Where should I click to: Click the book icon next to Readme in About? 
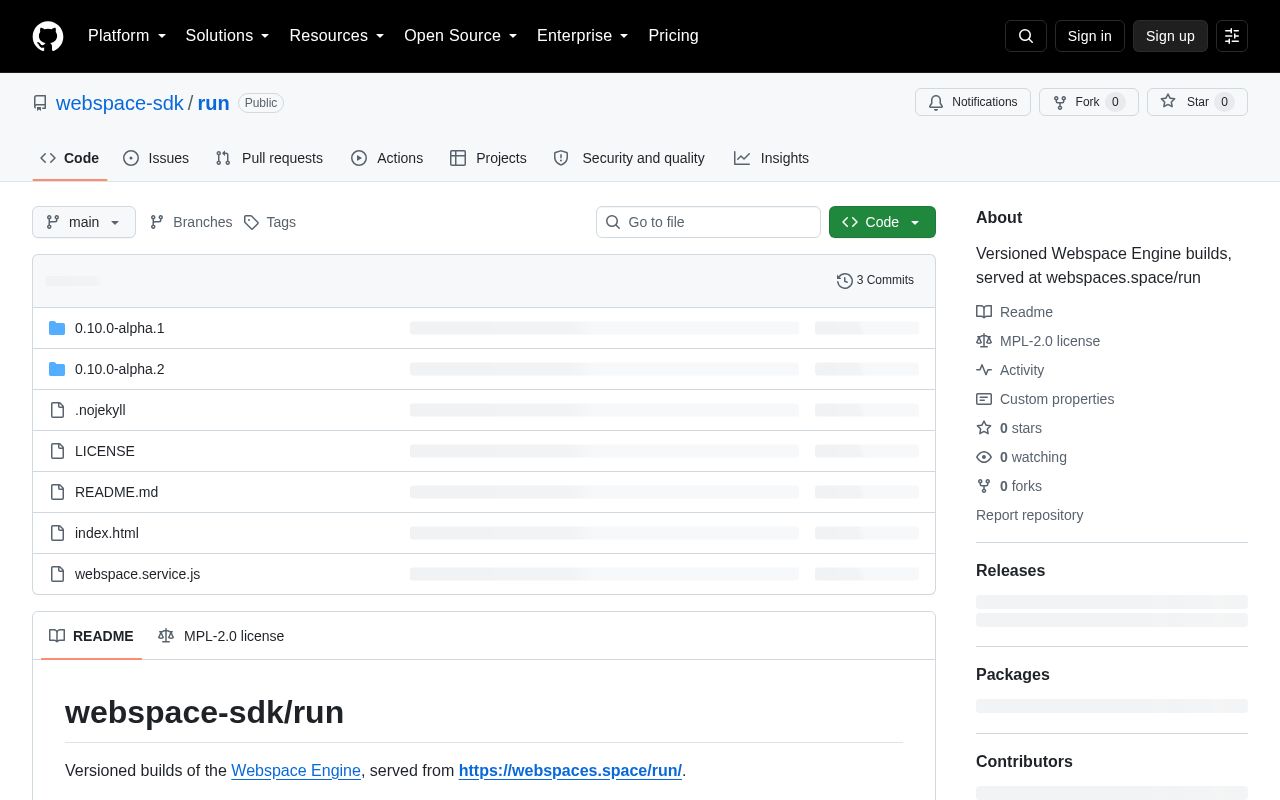tap(984, 312)
